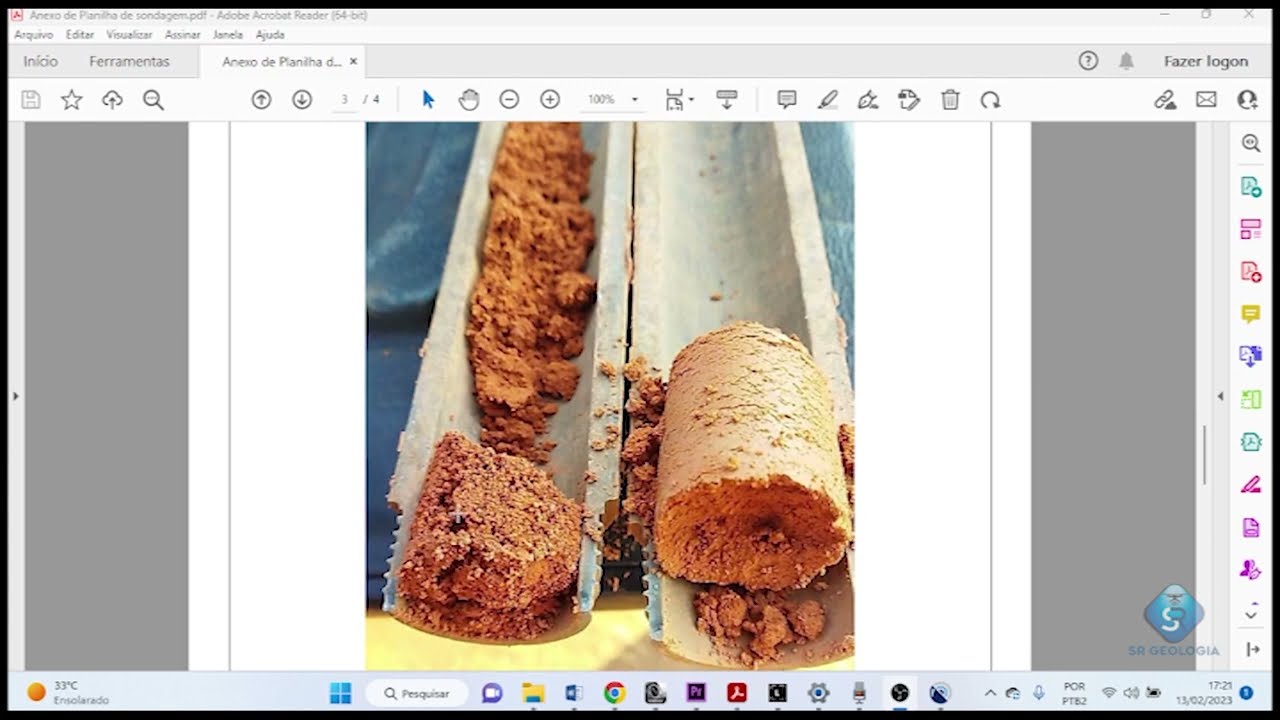This screenshot has height=720, width=1280.
Task: Click the Save file icon in the toolbar
Action: click(x=31, y=100)
